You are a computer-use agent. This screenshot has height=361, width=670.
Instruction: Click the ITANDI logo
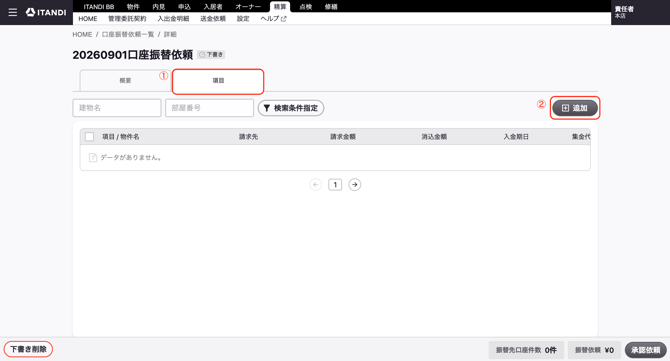click(46, 12)
